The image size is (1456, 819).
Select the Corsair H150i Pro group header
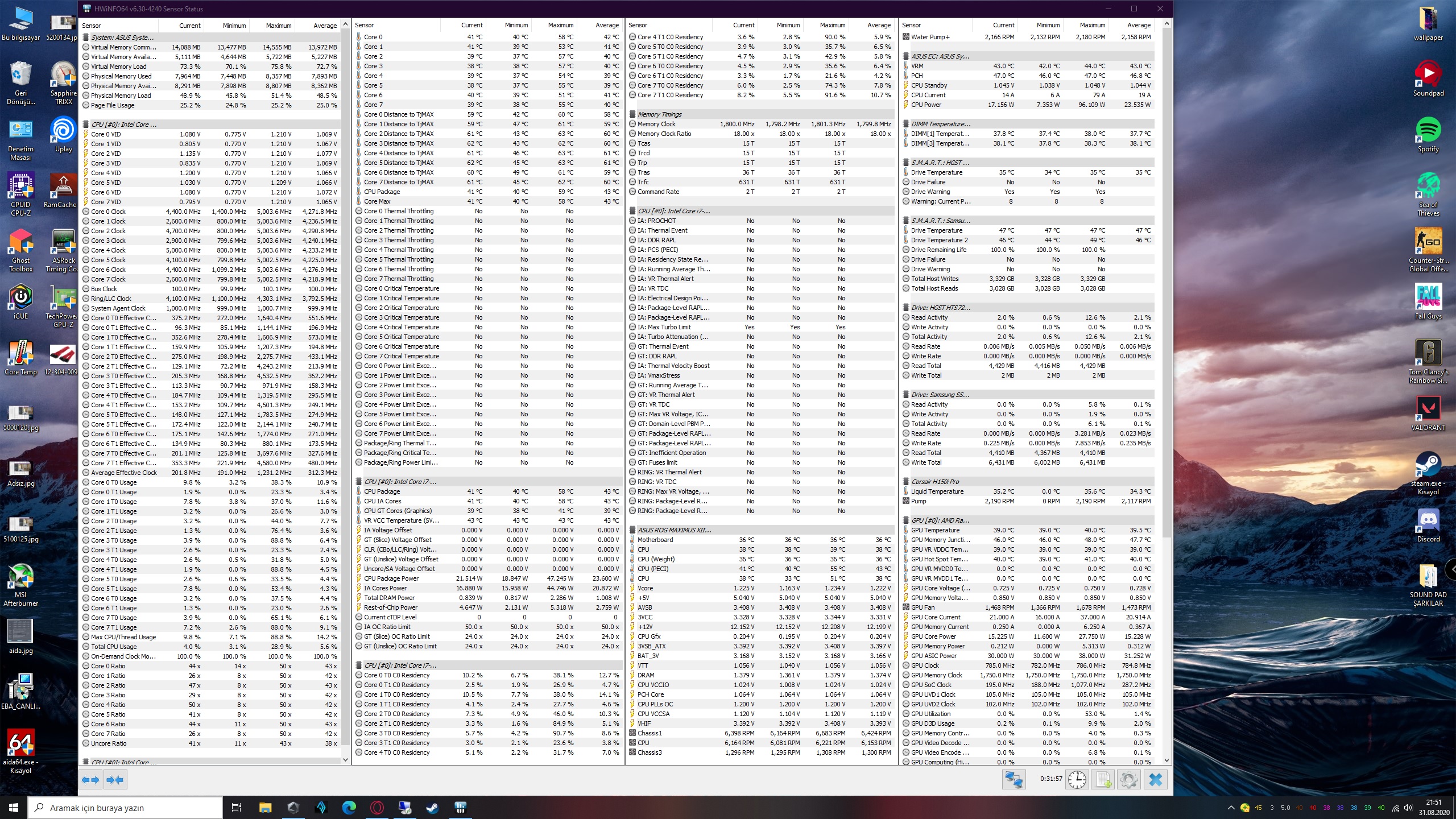[1029, 482]
